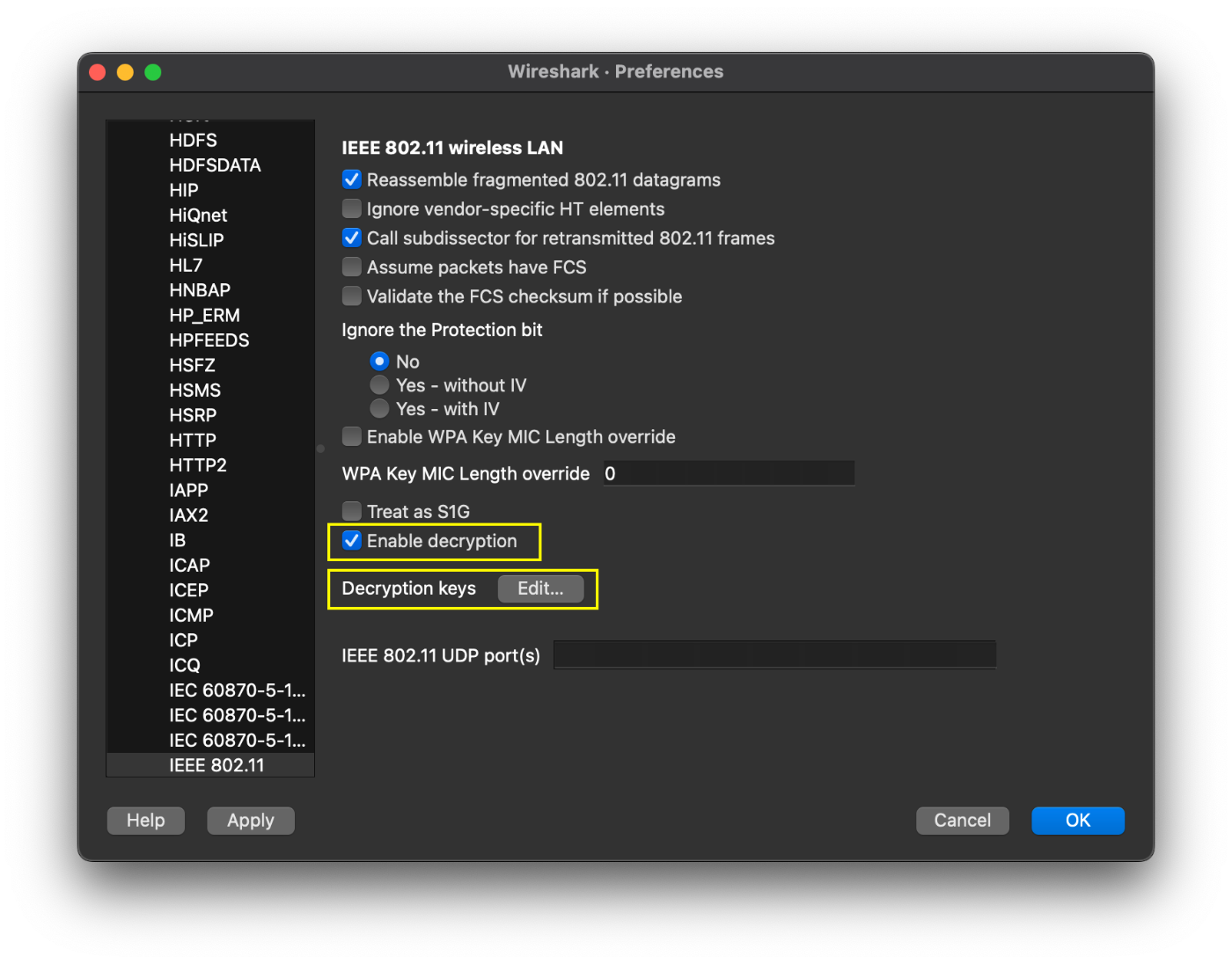
Task: Focus IEEE 802.11 UDP port(s) field
Action: (774, 655)
